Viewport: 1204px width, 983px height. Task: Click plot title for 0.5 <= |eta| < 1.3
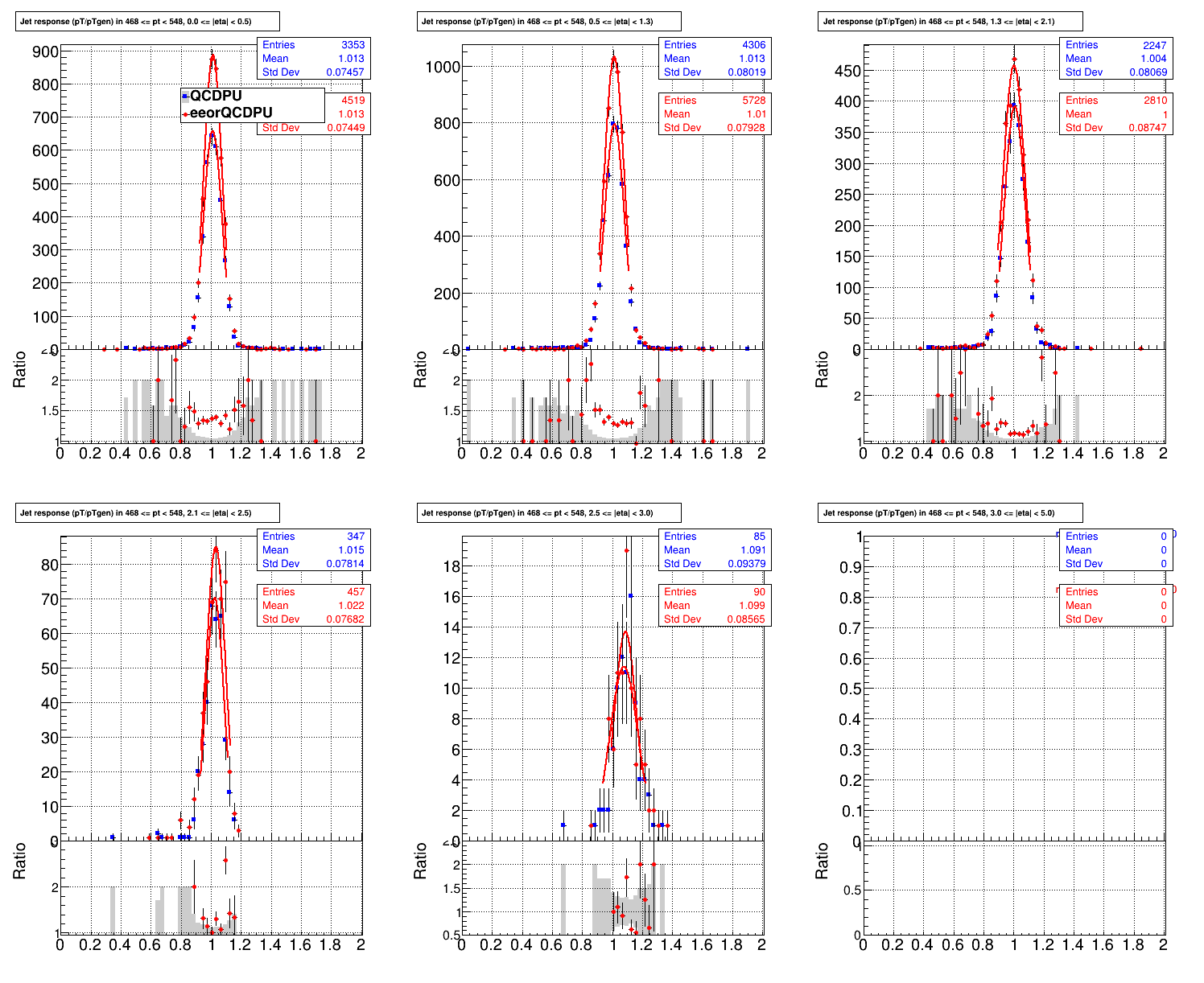(x=549, y=22)
